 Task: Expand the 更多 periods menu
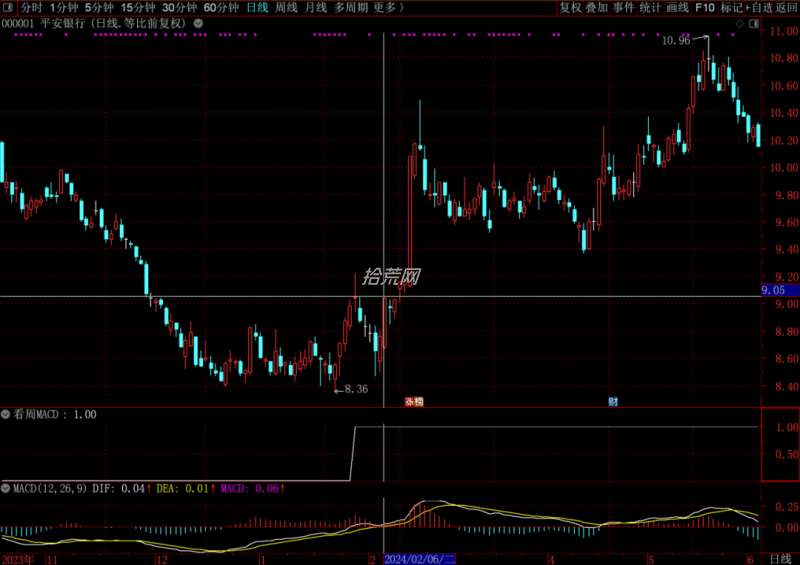pyautogui.click(x=388, y=8)
